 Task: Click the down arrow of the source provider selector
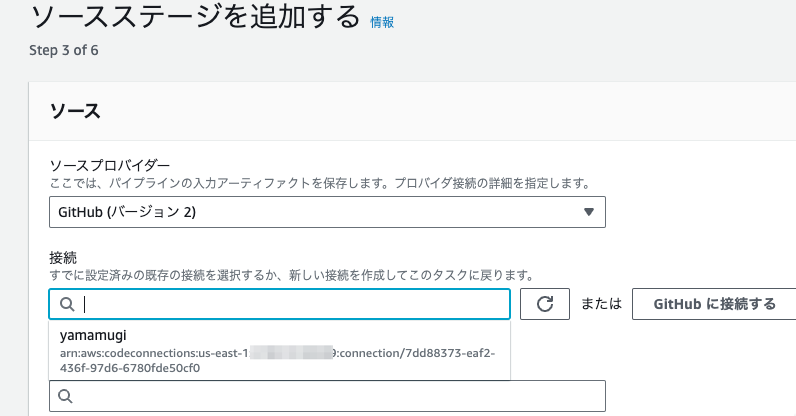[x=588, y=212]
